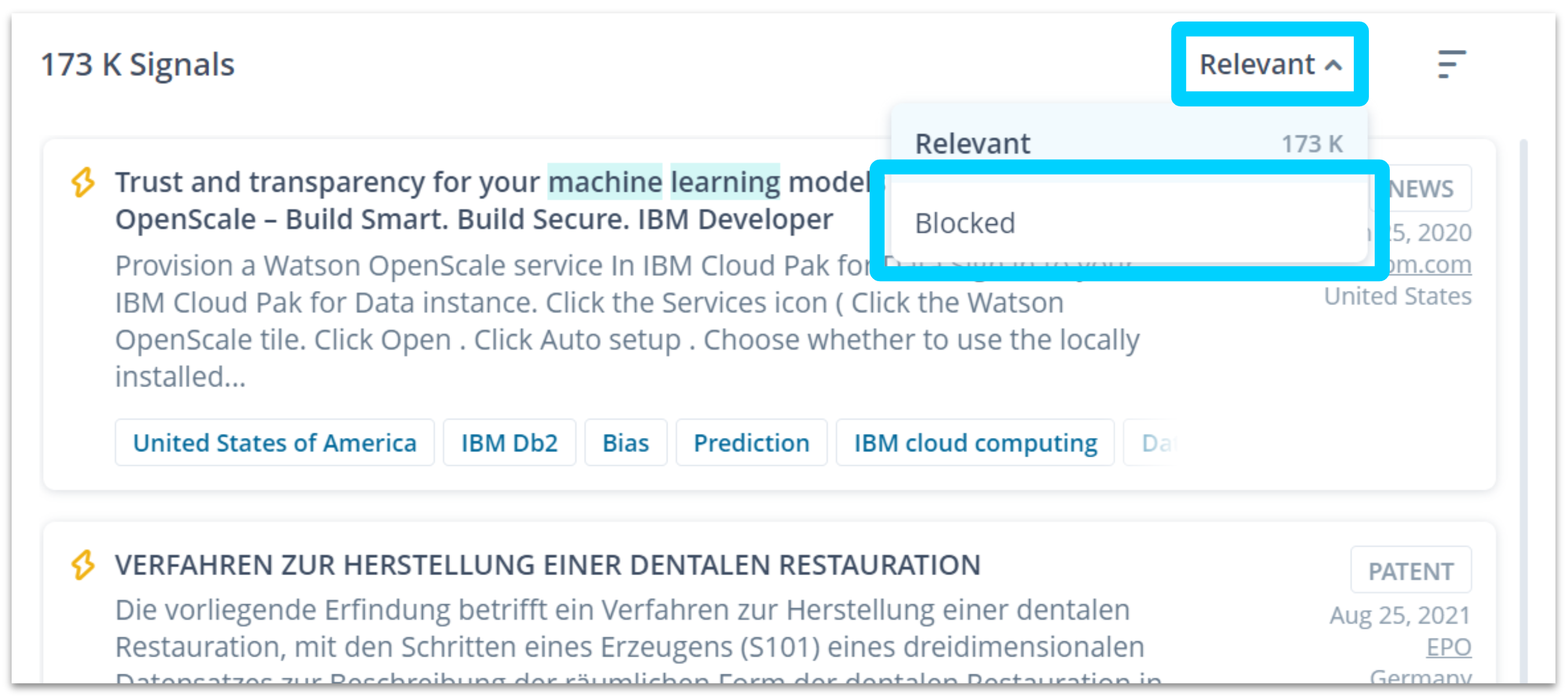
Task: Click the partially hidden Da tag
Action: point(1152,443)
